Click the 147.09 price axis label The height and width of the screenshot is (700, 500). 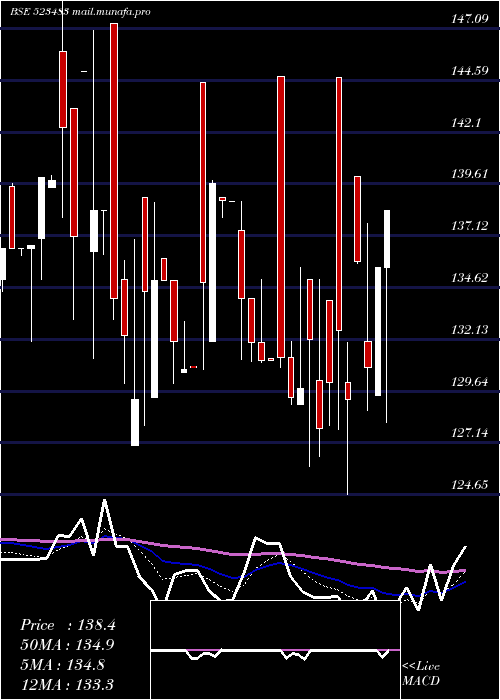coord(470,18)
